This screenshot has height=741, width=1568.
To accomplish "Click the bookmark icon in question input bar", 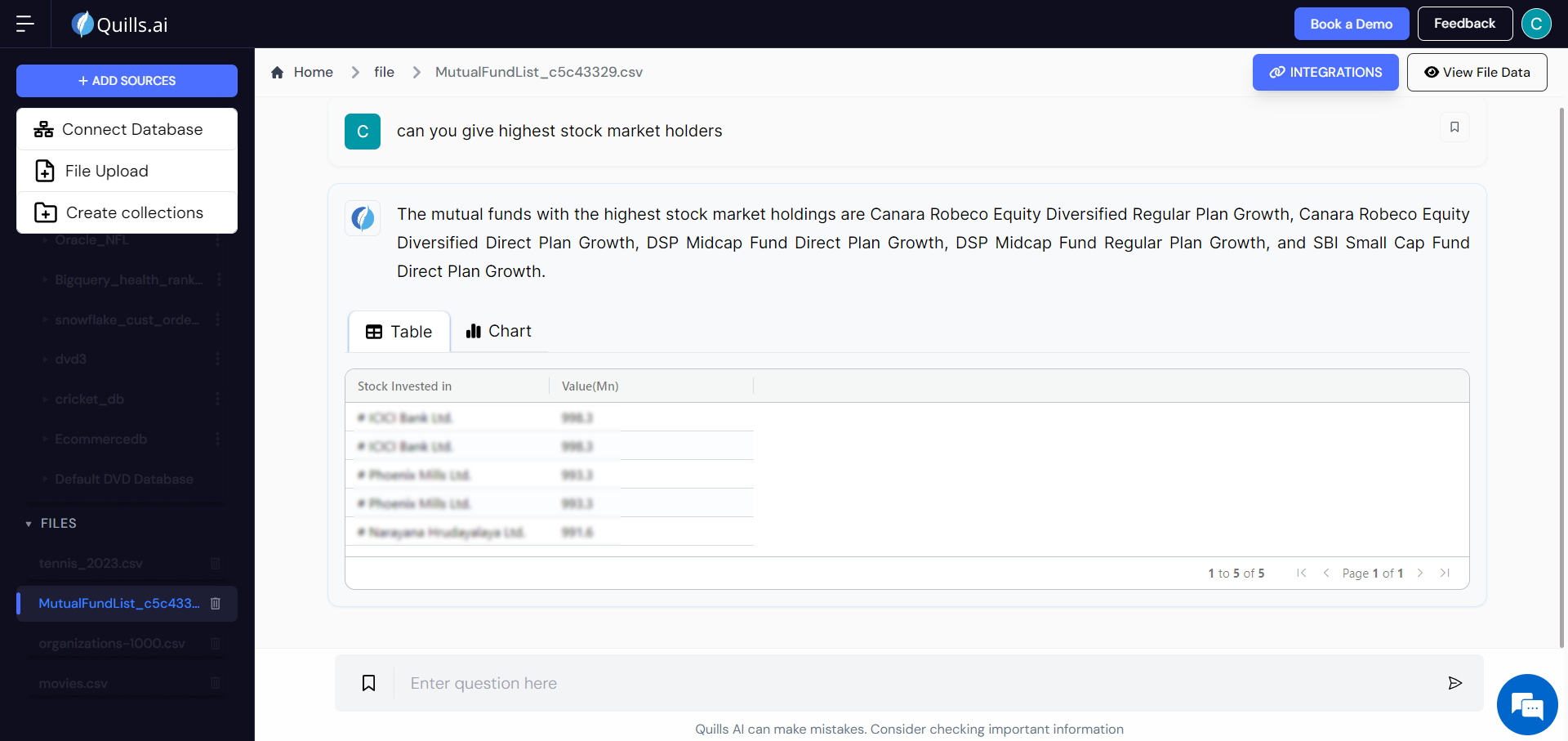I will coord(369,683).
